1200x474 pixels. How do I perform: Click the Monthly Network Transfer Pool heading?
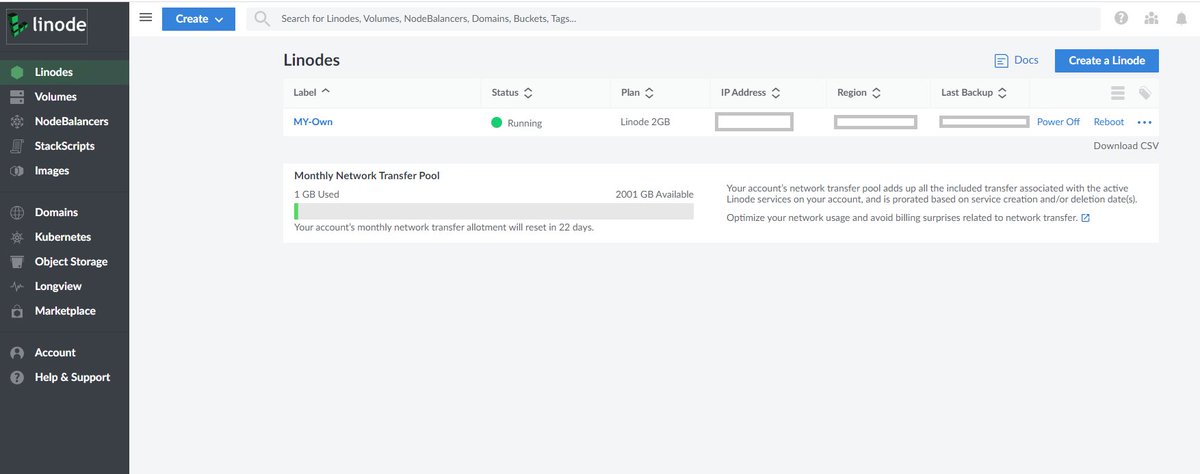(x=367, y=176)
